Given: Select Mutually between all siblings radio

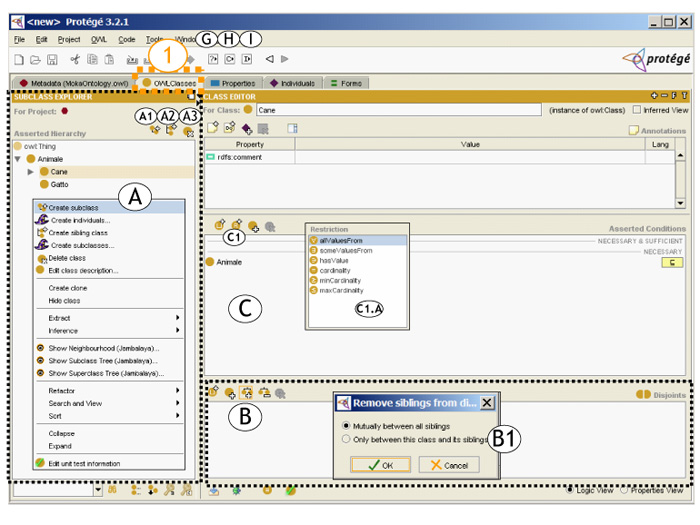Looking at the screenshot, I should pos(346,425).
